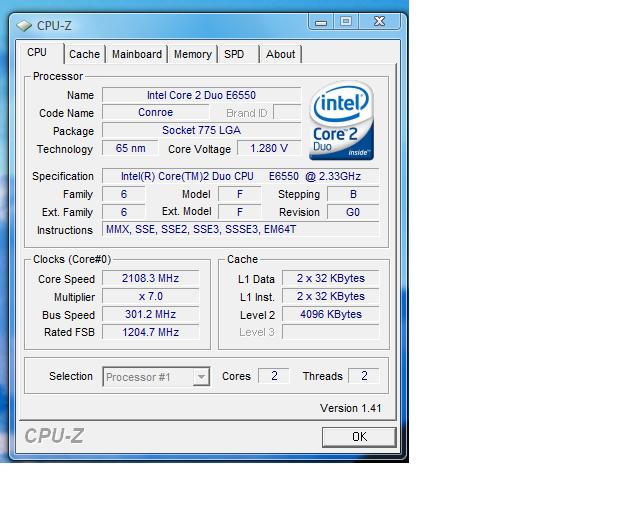Click the Rated FSB value 1204.7 MHz
640x512 pixels.
[151, 332]
